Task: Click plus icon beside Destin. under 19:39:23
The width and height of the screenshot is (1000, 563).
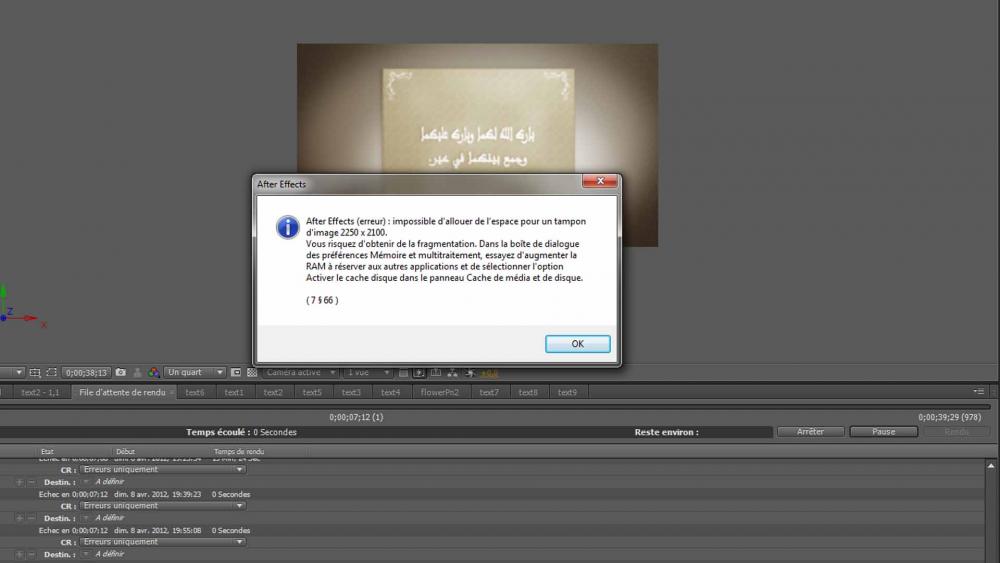Action: 19,518
